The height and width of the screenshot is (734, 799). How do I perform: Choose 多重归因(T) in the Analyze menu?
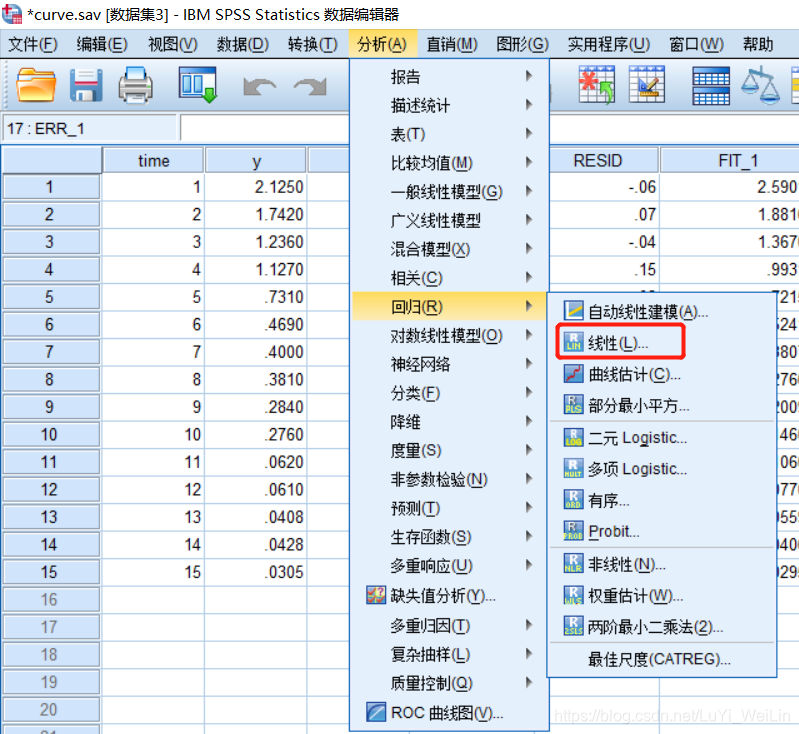[449, 625]
